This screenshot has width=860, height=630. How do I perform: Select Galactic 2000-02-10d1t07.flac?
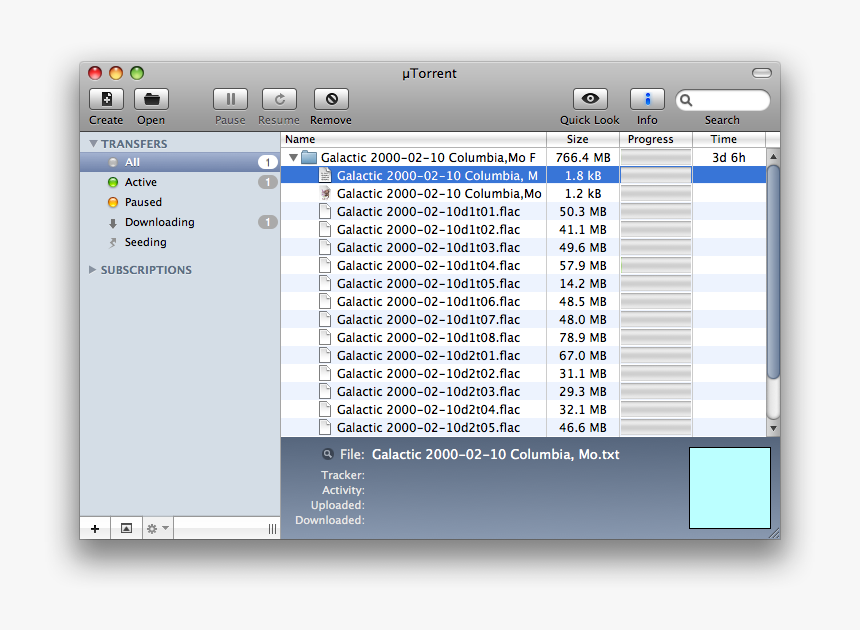click(428, 320)
